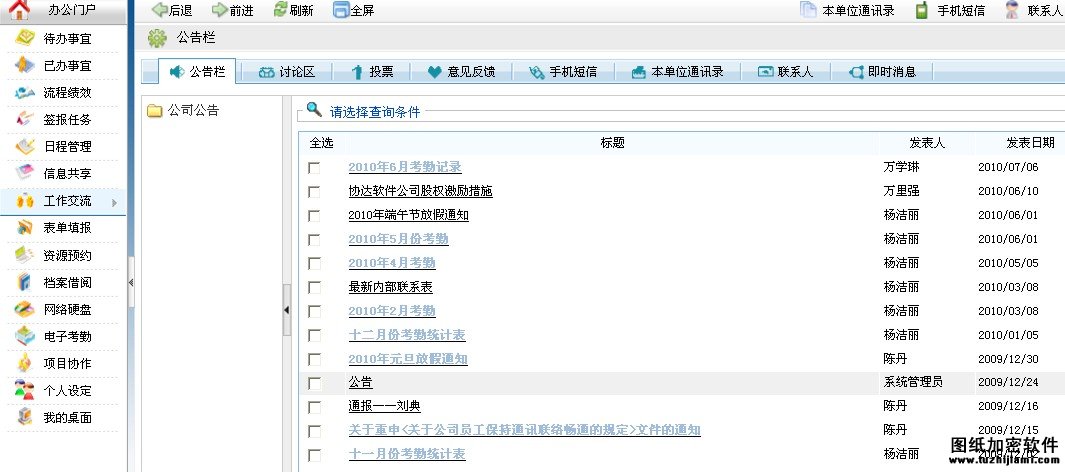Click the date cell 2010/07/06
The height and width of the screenshot is (472, 1065).
(1008, 167)
